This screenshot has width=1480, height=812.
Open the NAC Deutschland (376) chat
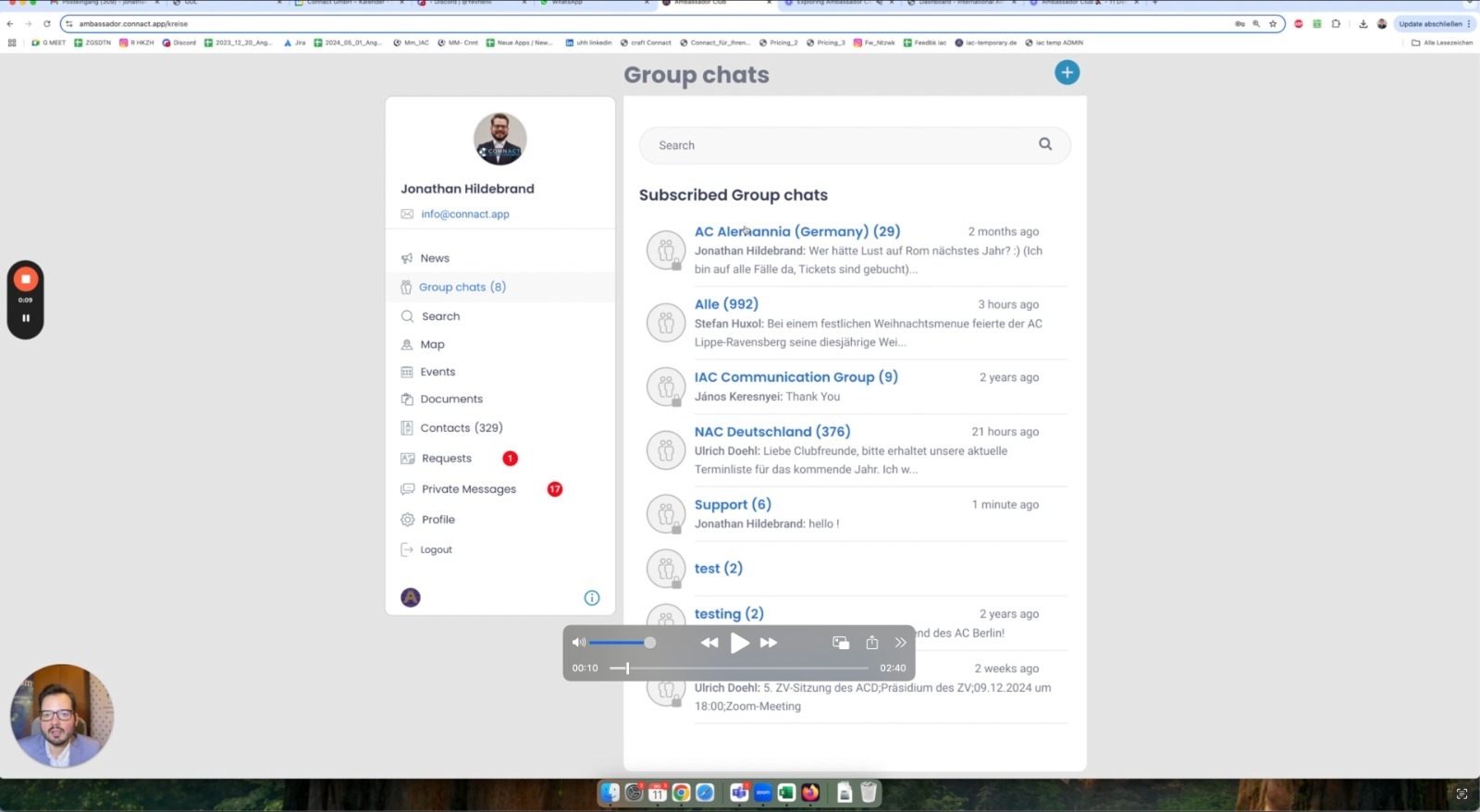(772, 432)
